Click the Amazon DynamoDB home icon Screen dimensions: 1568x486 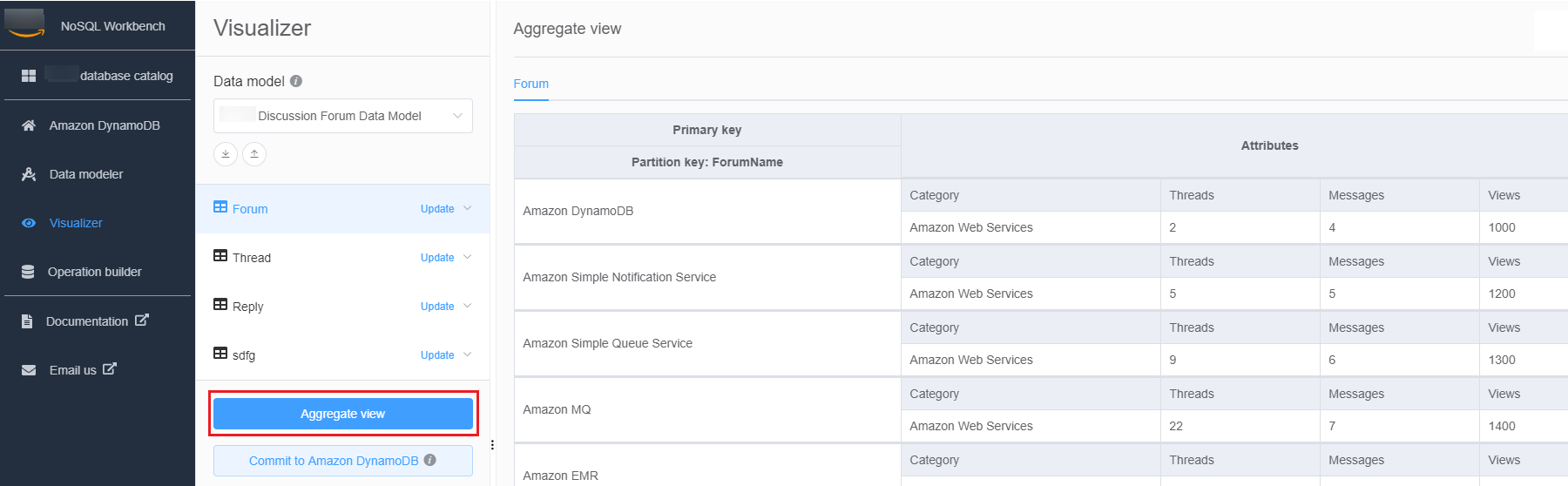[x=29, y=125]
